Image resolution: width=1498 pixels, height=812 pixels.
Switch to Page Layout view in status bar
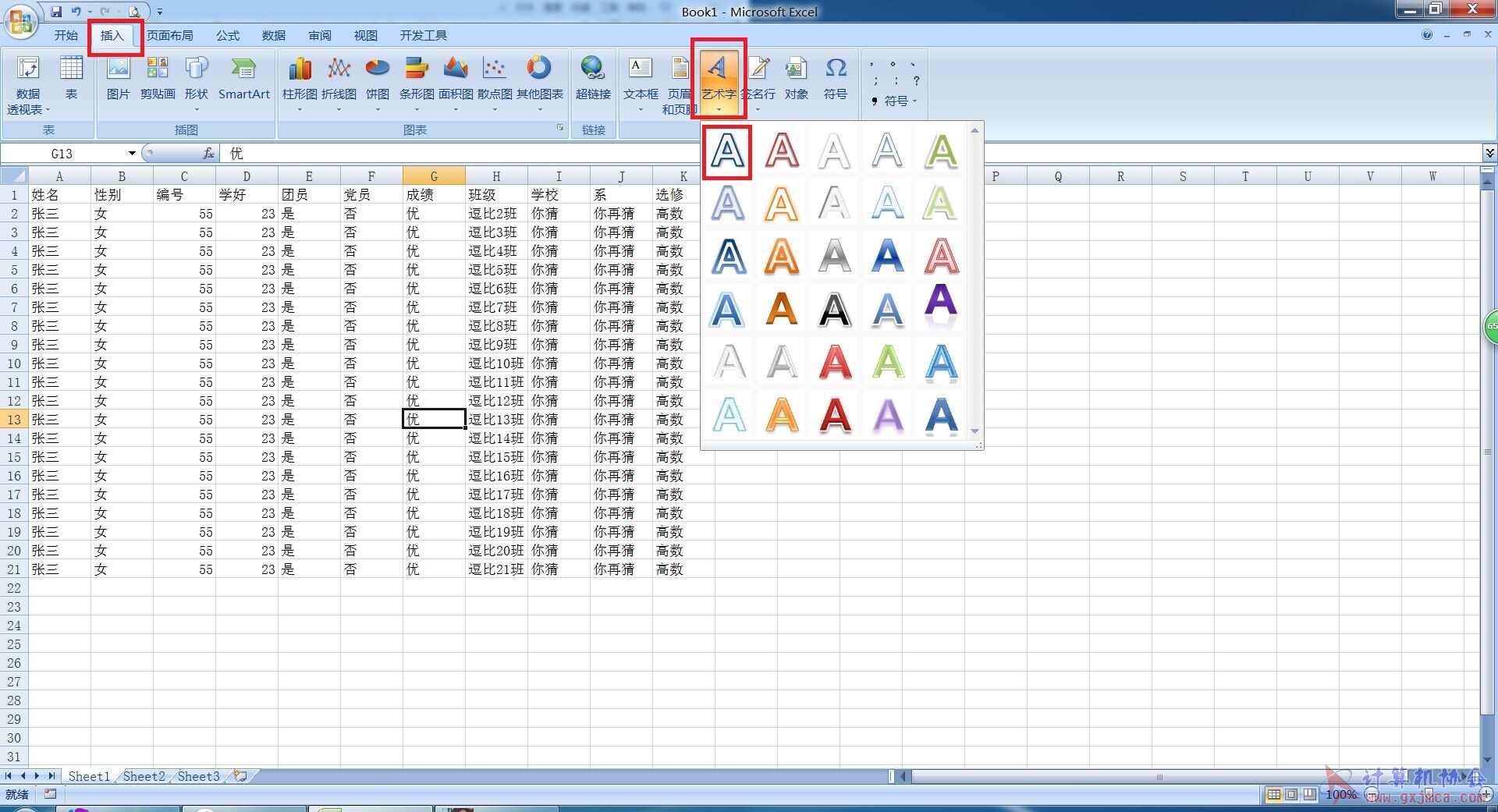click(1291, 795)
